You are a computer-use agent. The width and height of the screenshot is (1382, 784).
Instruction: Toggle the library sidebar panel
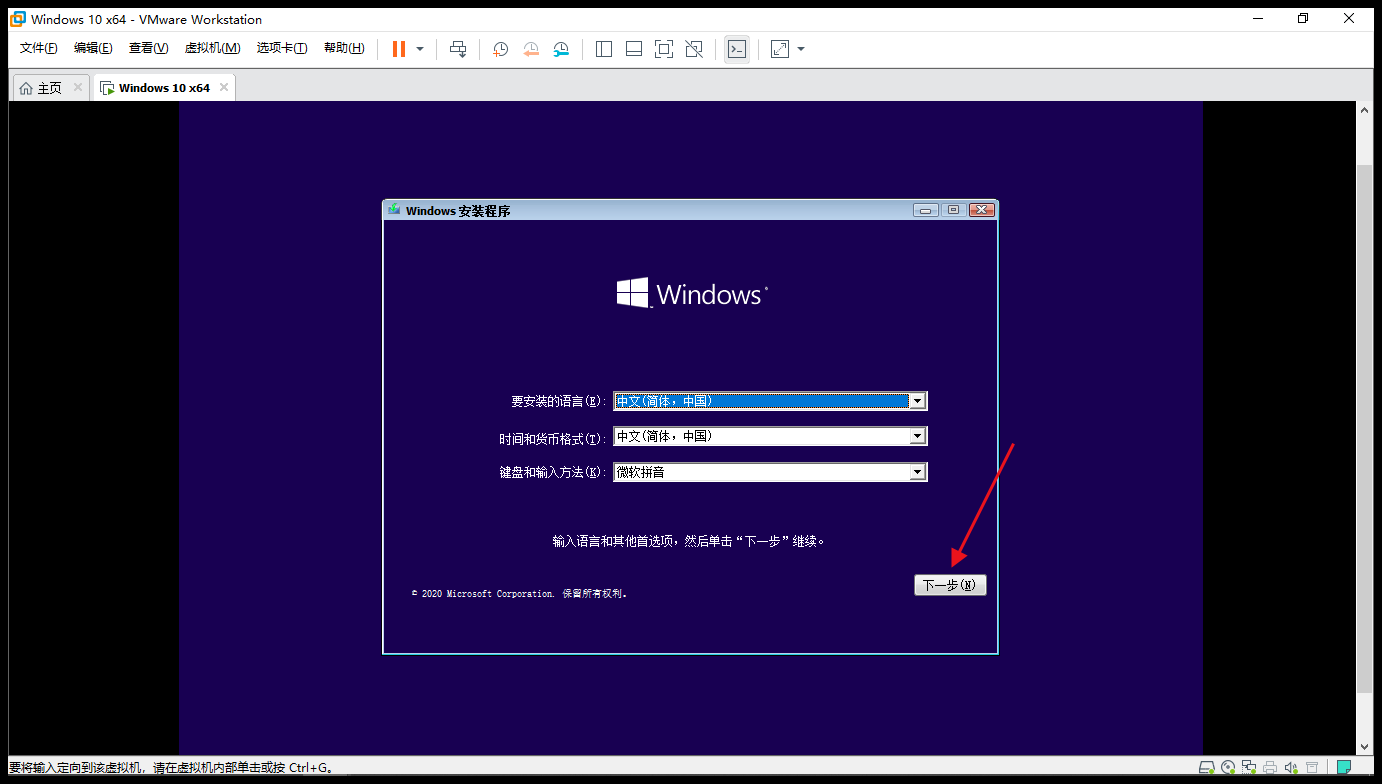[x=604, y=49]
